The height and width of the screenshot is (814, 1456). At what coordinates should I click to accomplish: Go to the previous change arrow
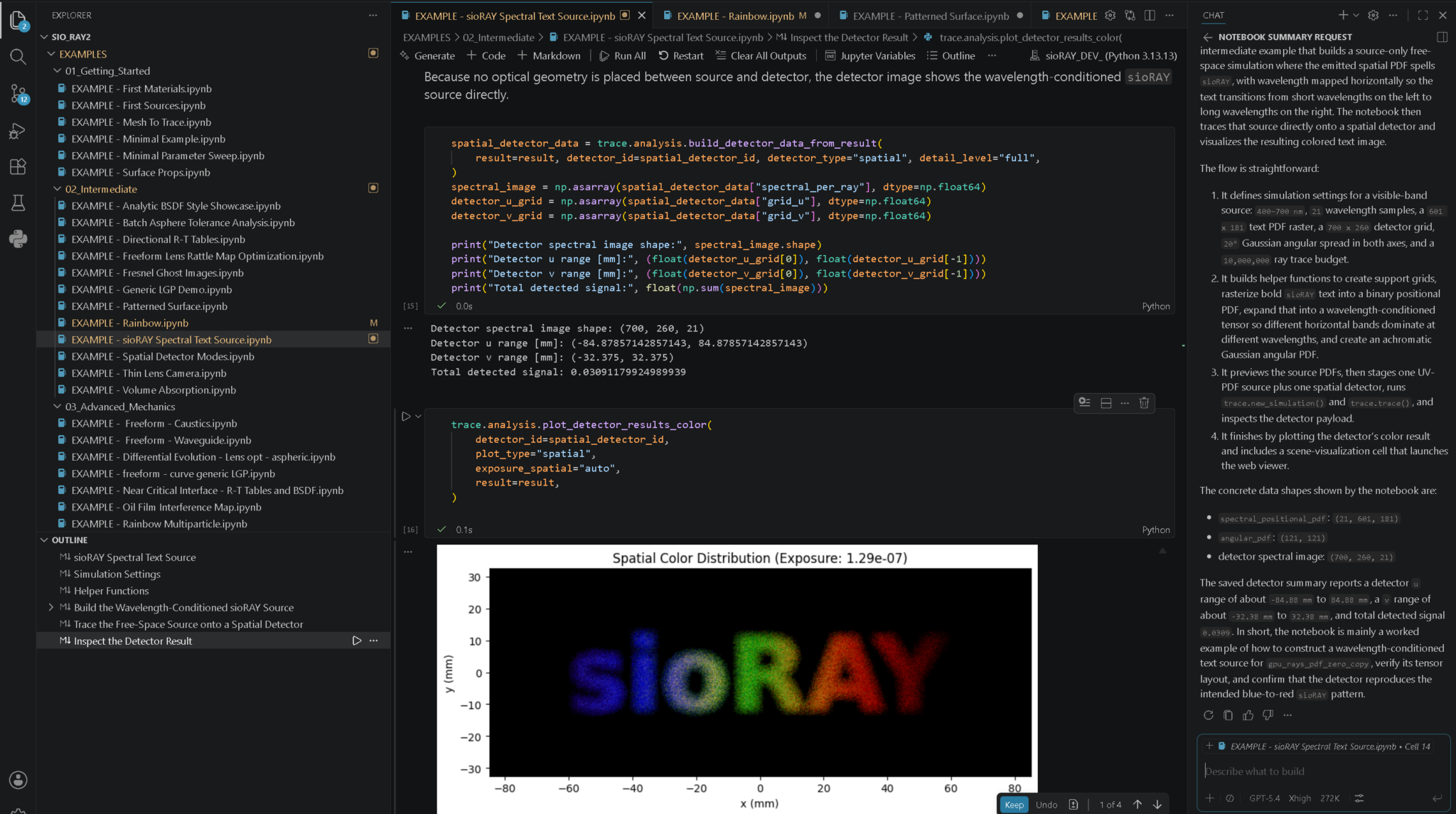(x=1137, y=805)
